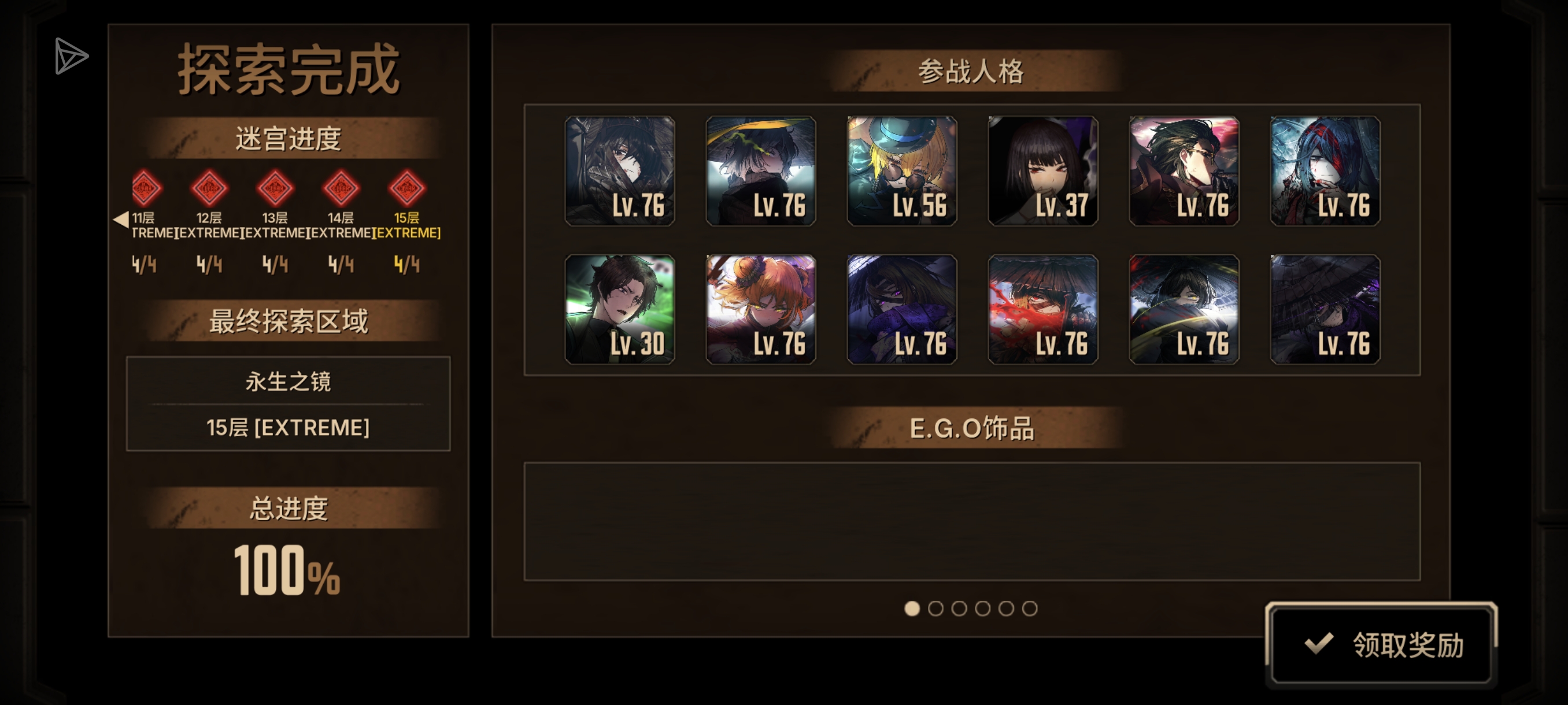Open the blonde top-hat Lv. 56 character portrait
Screen dimensions: 1568x705
pyautogui.click(x=901, y=171)
